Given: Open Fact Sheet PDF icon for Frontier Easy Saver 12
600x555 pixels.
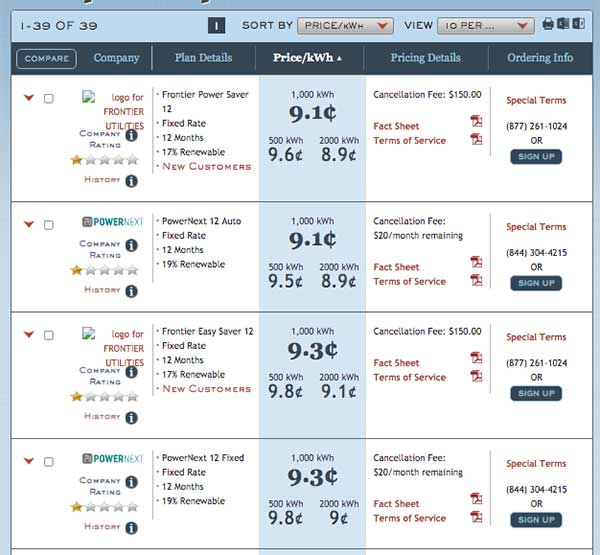Looking at the screenshot, I should coord(476,358).
